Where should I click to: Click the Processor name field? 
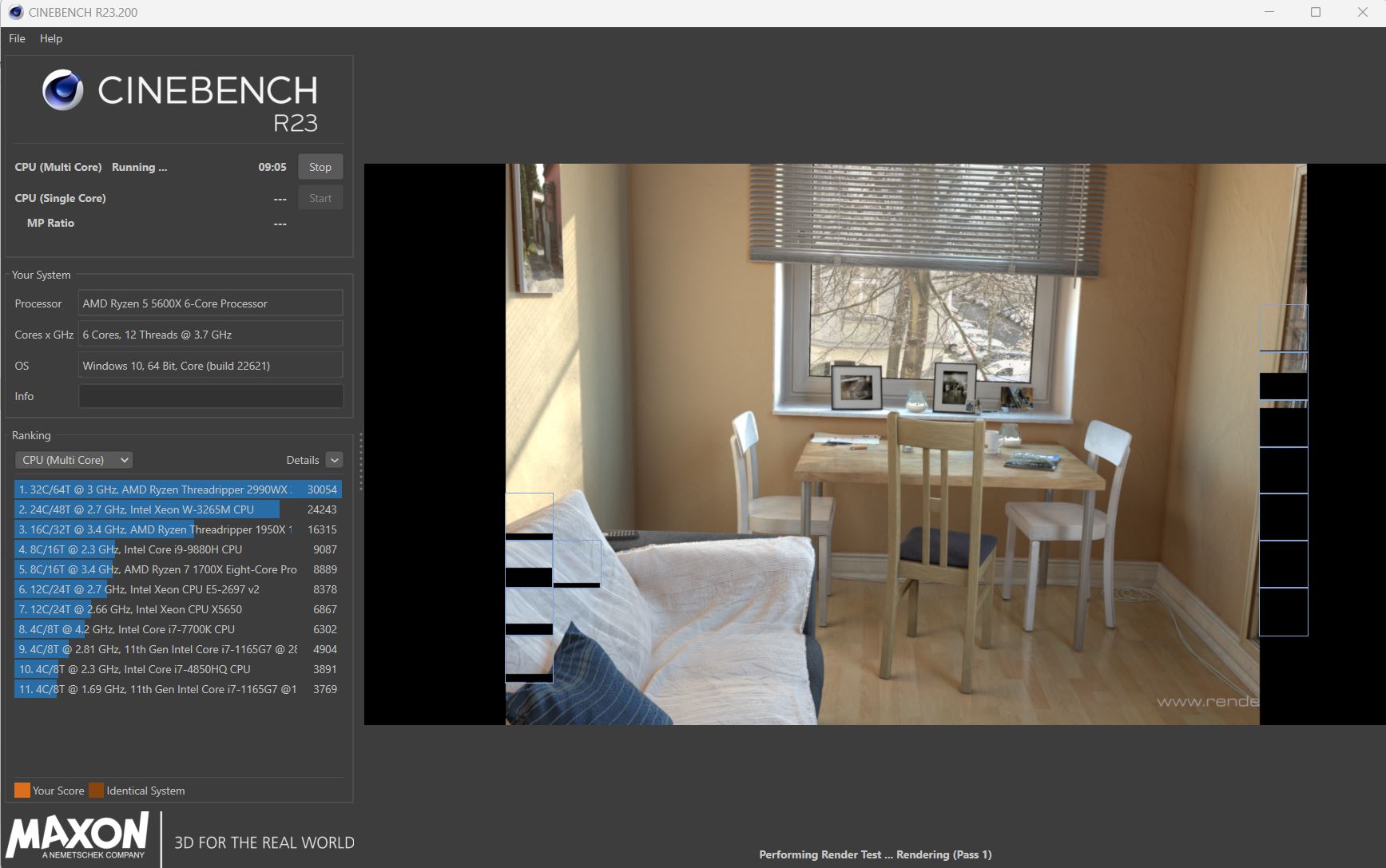(210, 303)
